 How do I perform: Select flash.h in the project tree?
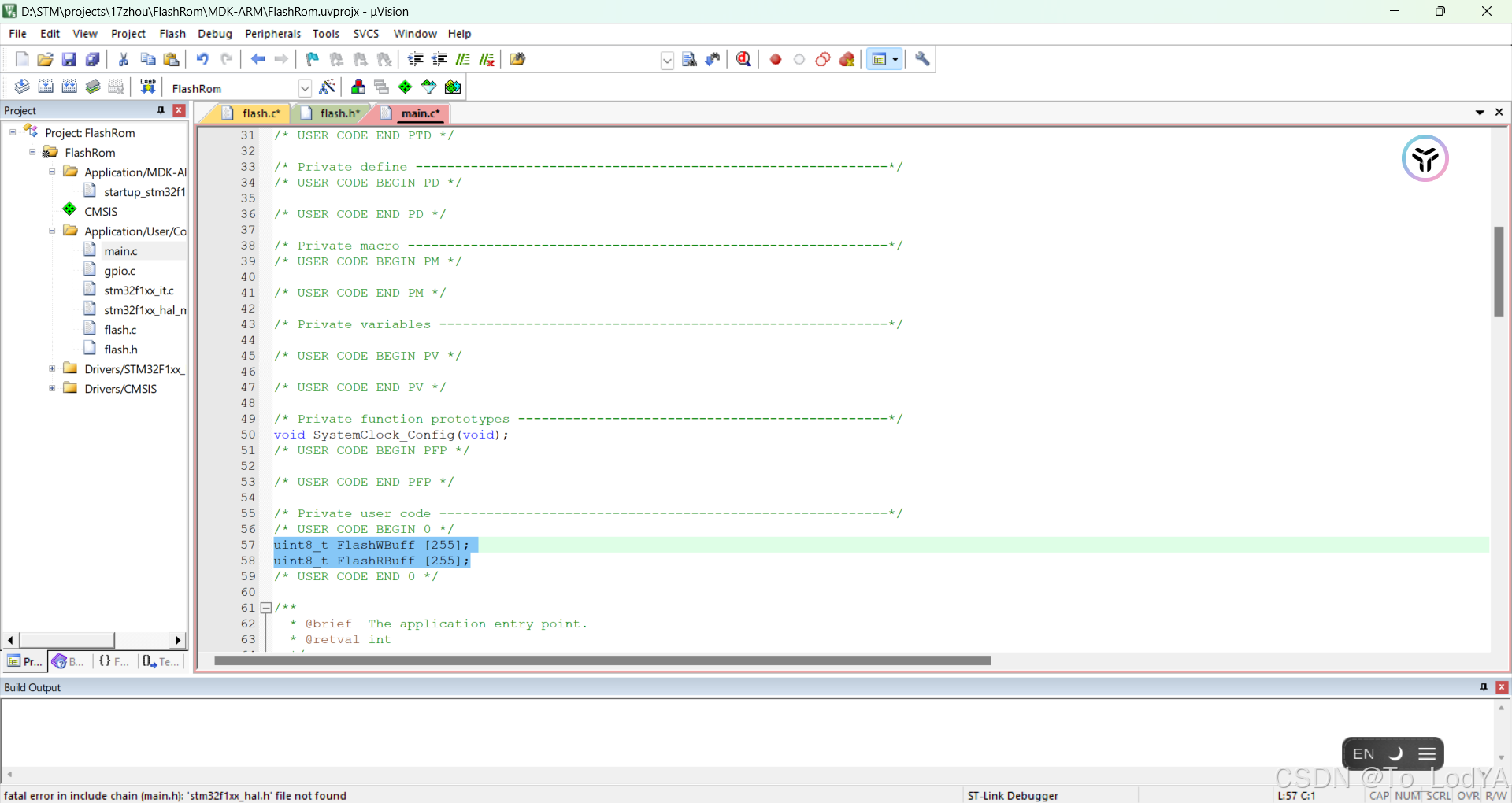click(x=120, y=350)
